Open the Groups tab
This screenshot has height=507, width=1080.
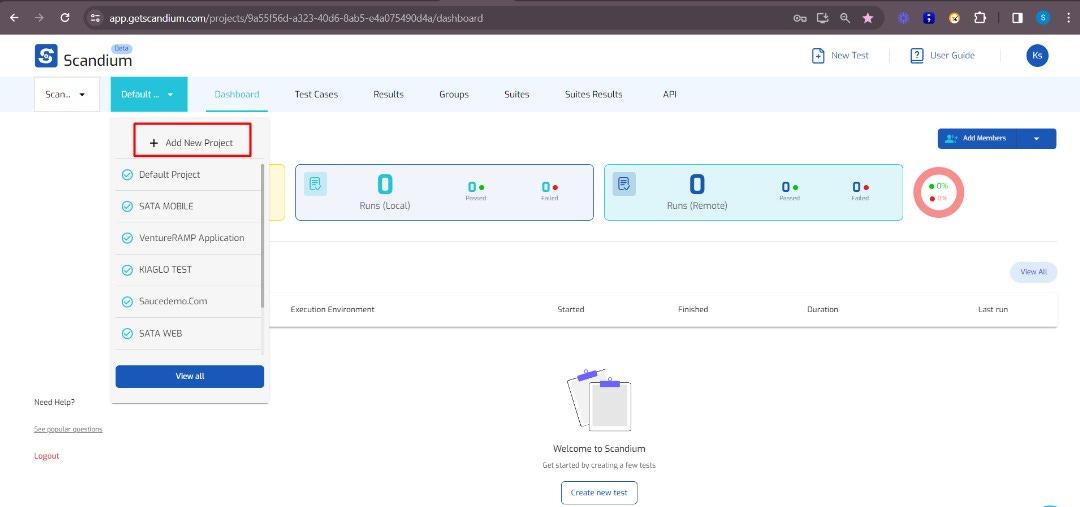(x=454, y=94)
